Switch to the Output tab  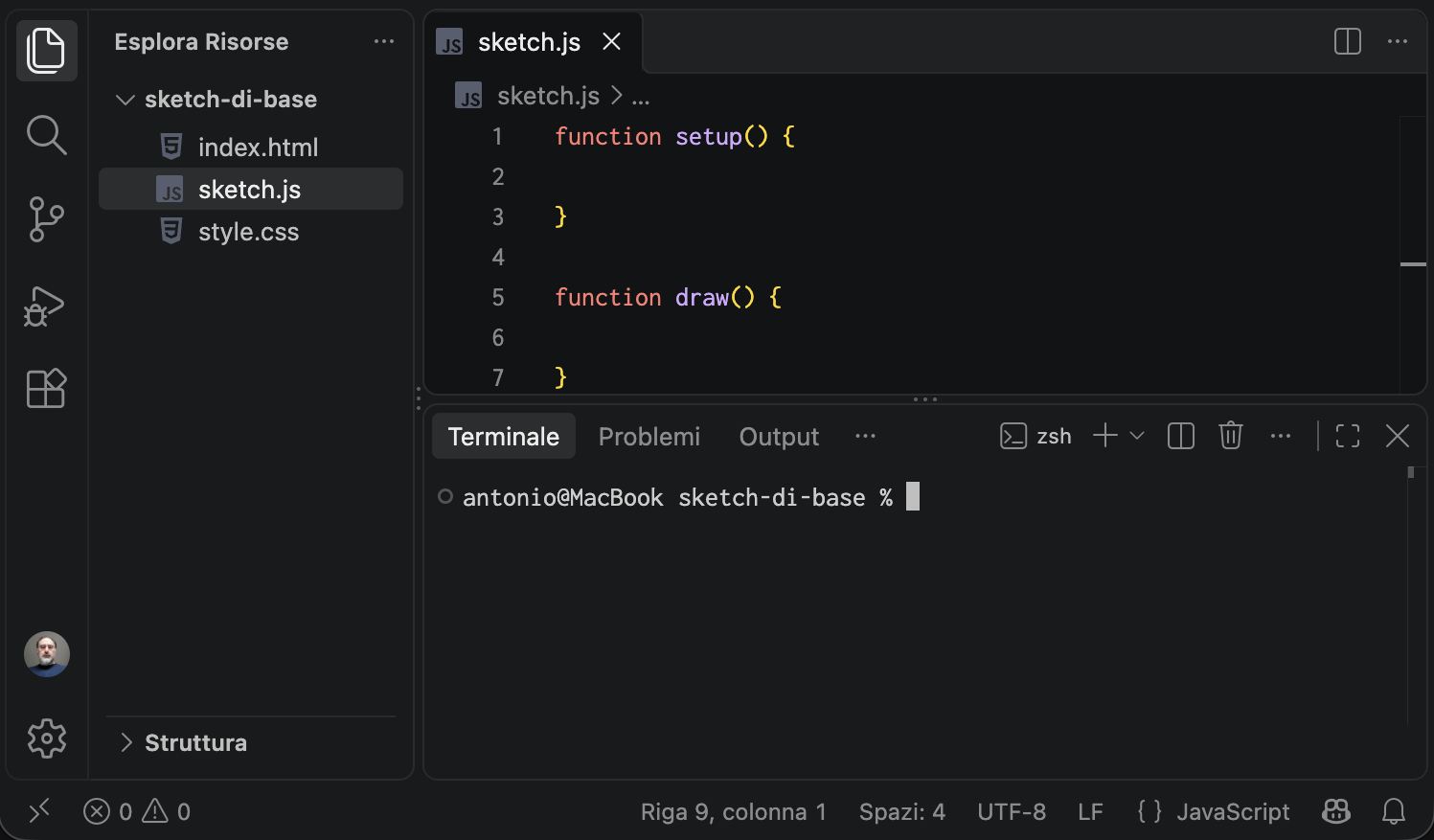(779, 437)
